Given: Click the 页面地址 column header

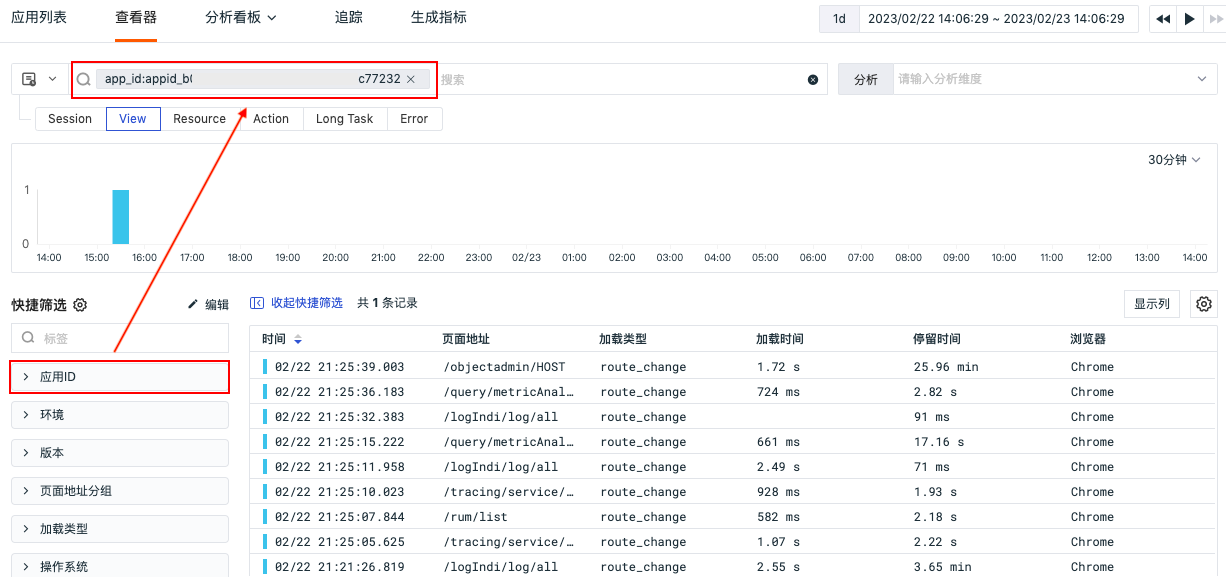Looking at the screenshot, I should 466,339.
